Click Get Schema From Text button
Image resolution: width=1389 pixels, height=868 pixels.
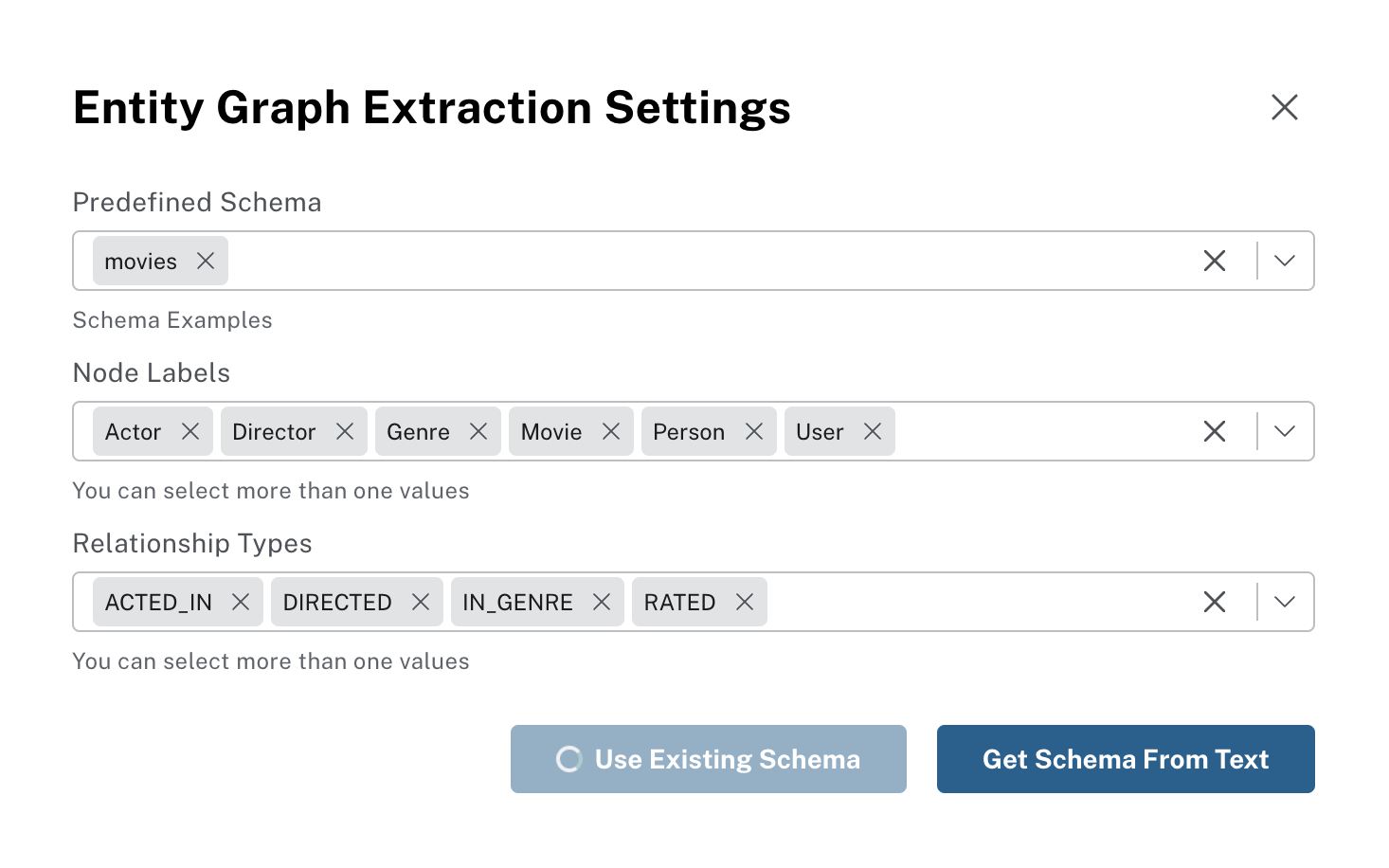[1126, 759]
